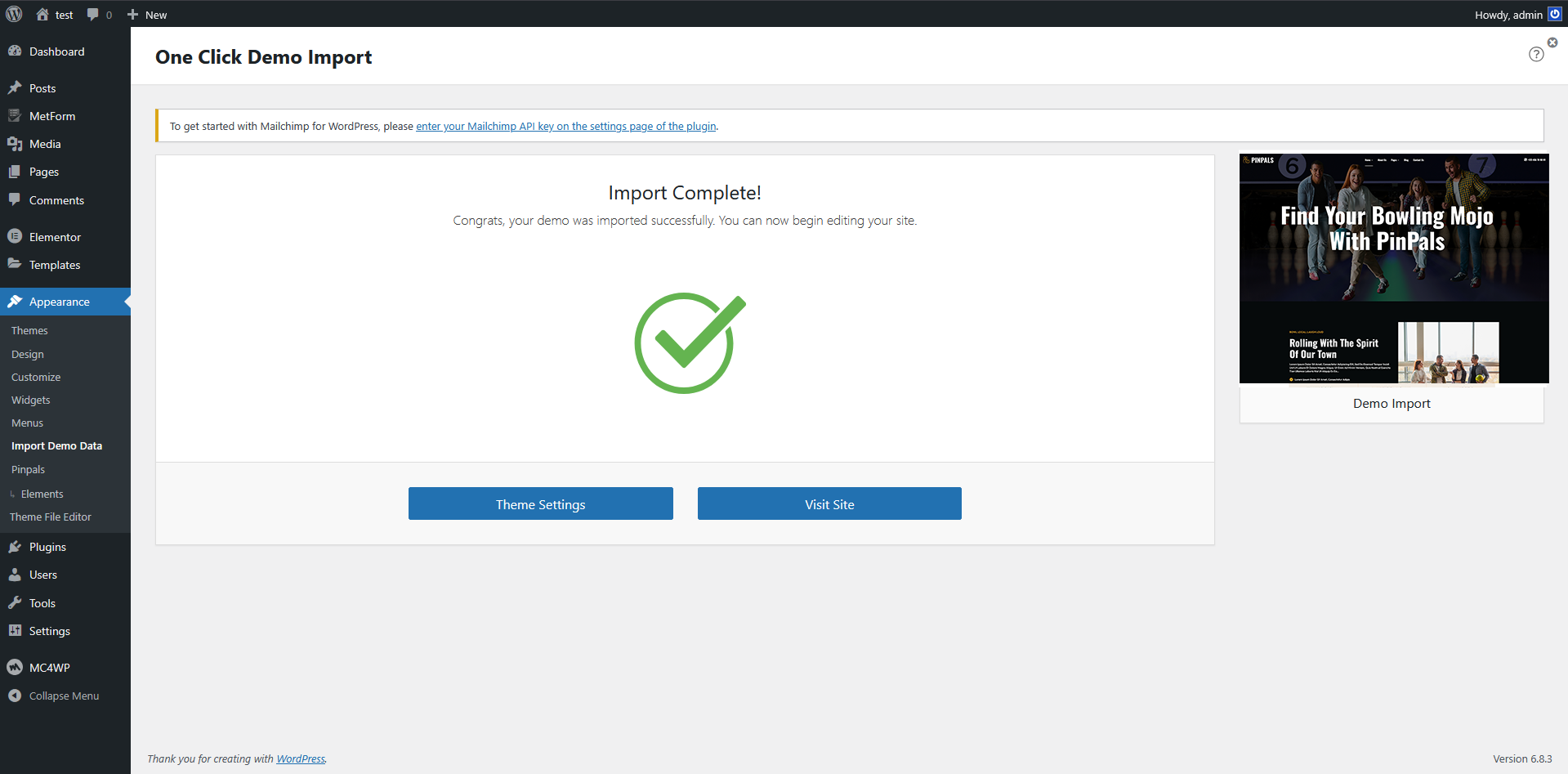Open the Howdy, admin account menu
Image resolution: width=1568 pixels, height=774 pixels.
[1508, 15]
